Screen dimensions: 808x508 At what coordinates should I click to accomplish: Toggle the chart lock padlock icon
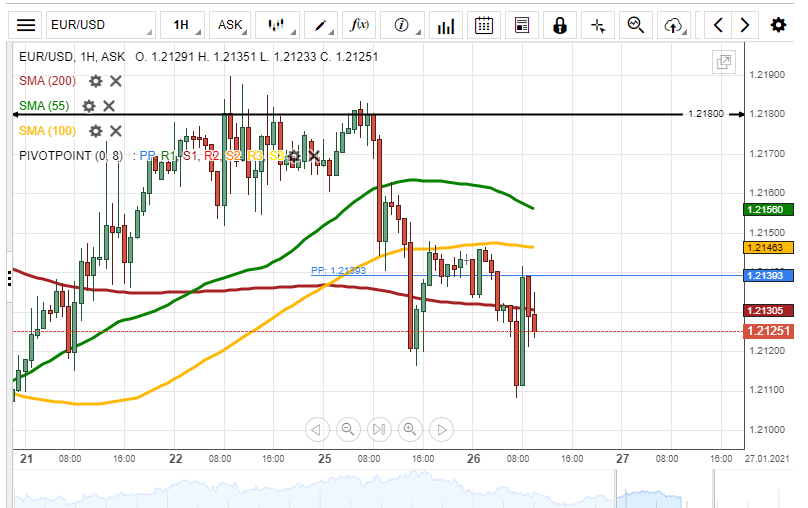[560, 25]
